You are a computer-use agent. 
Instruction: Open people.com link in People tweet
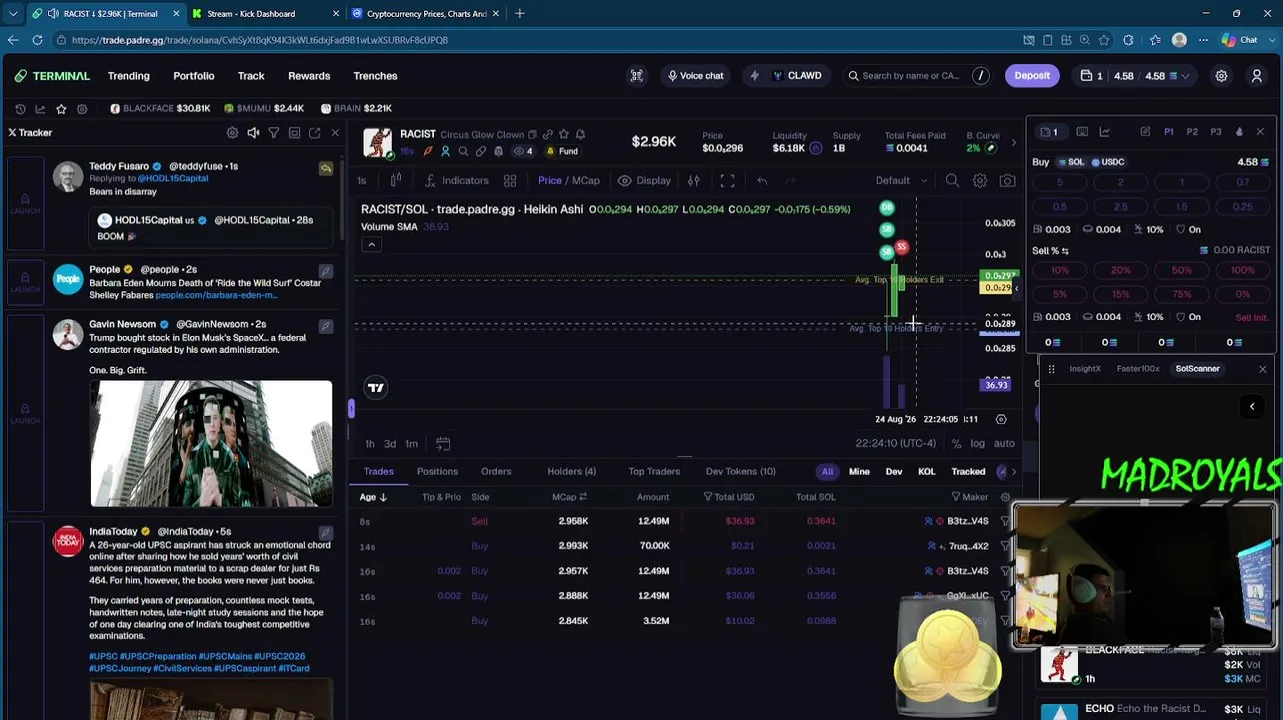[216, 295]
